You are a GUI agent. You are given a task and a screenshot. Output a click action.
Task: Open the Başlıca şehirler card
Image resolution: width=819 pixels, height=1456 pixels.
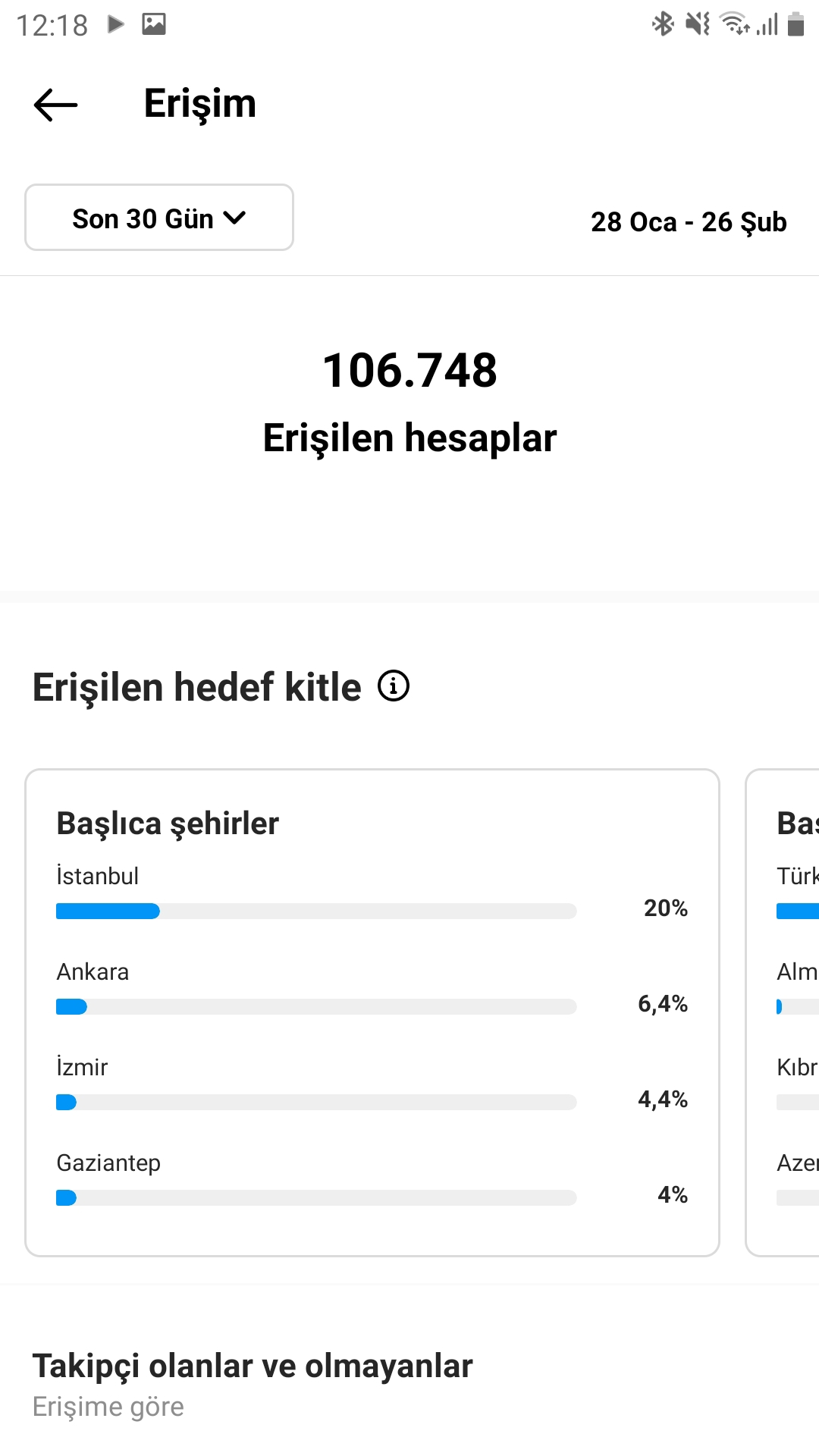click(x=372, y=1012)
